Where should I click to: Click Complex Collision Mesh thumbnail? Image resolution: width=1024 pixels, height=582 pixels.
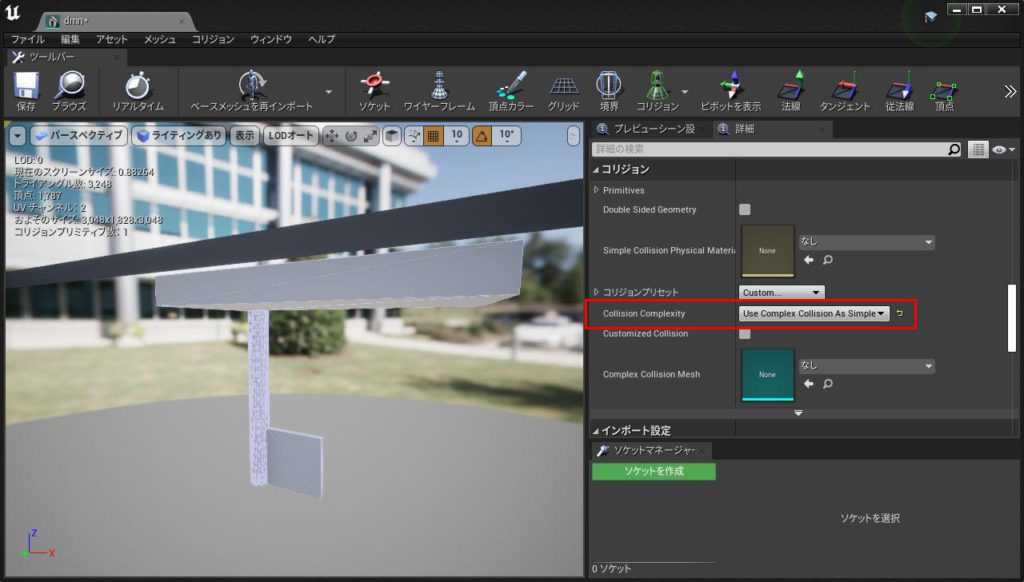(x=767, y=374)
